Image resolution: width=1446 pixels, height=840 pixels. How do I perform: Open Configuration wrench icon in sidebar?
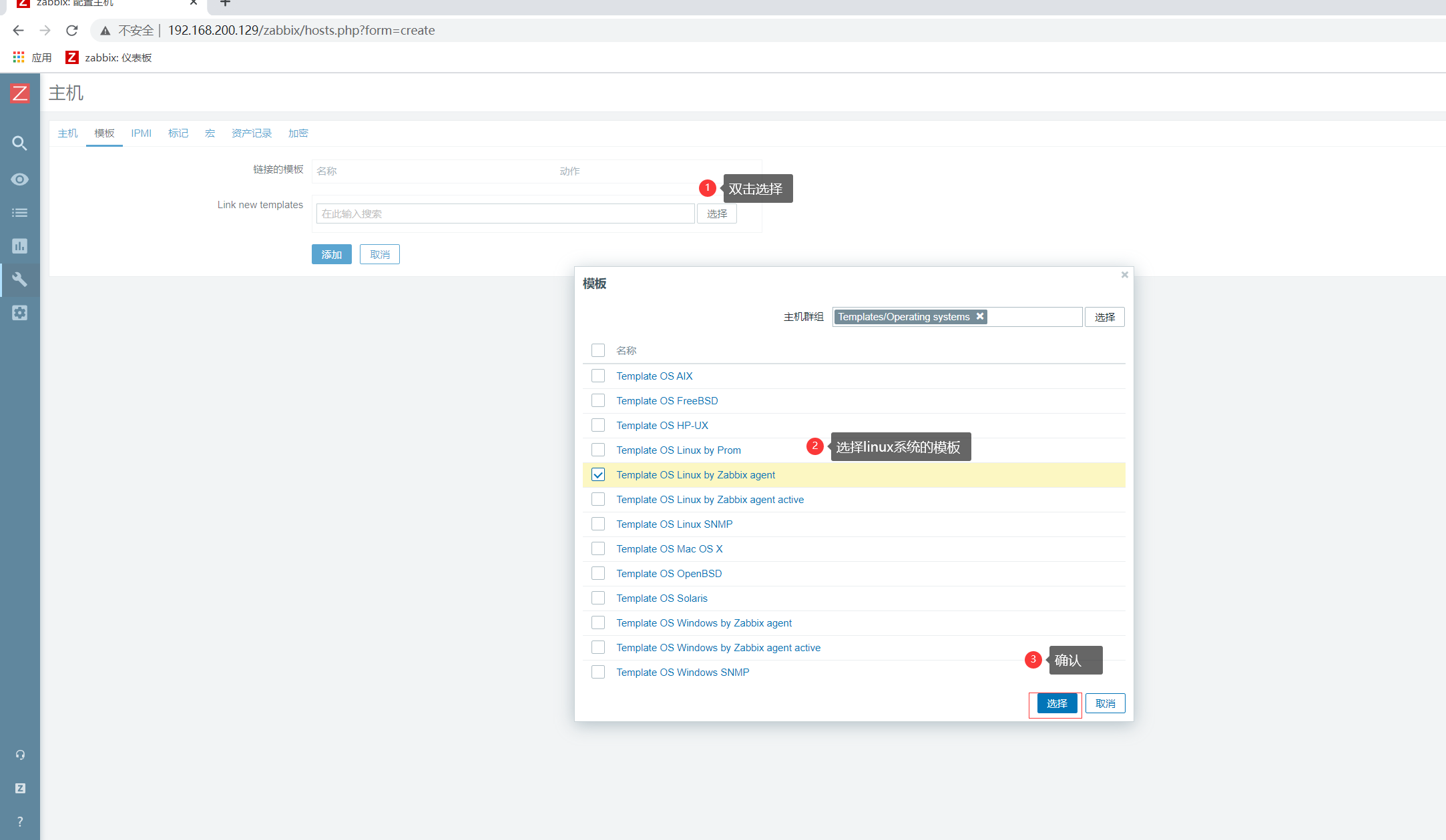19,280
